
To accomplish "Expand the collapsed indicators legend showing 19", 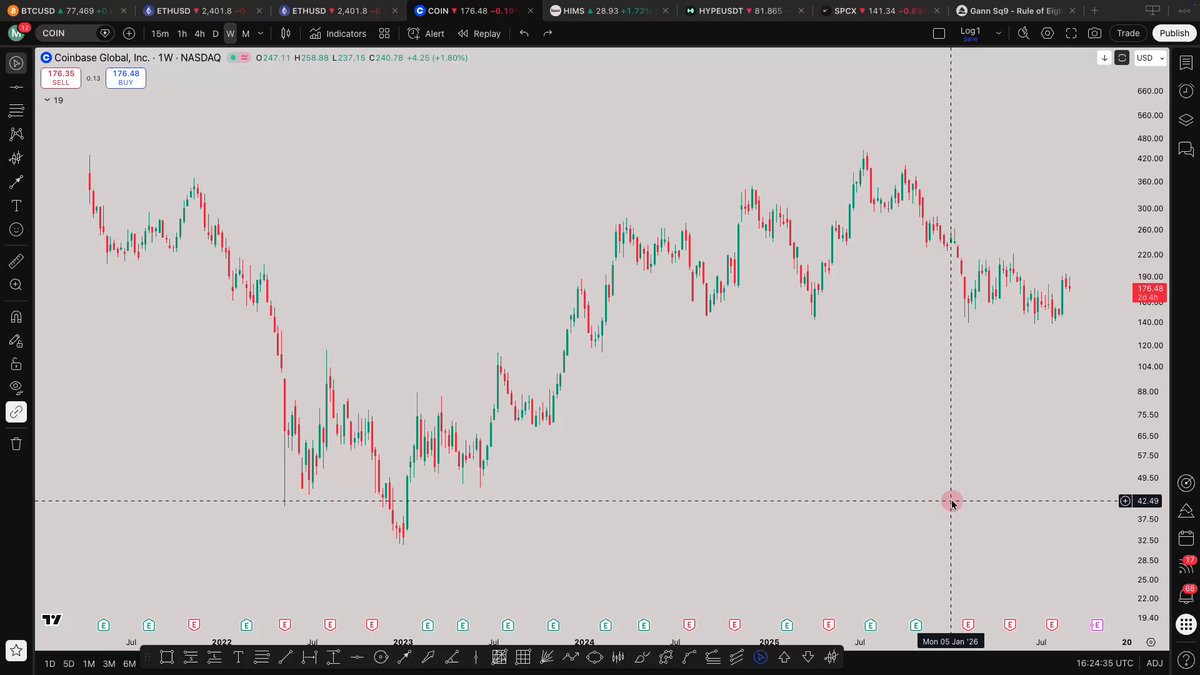I will coord(52,100).
